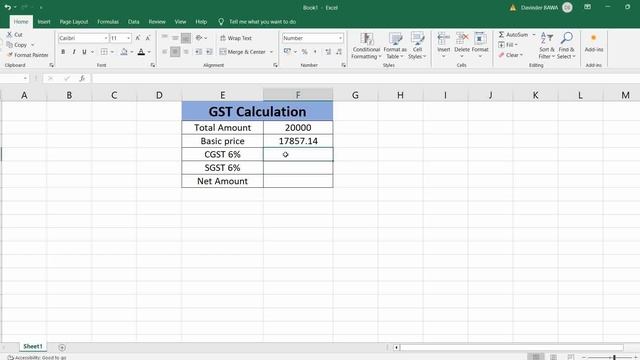Open Merge & Center dropdown arrow
This screenshot has width=640, height=360.
coord(271,52)
